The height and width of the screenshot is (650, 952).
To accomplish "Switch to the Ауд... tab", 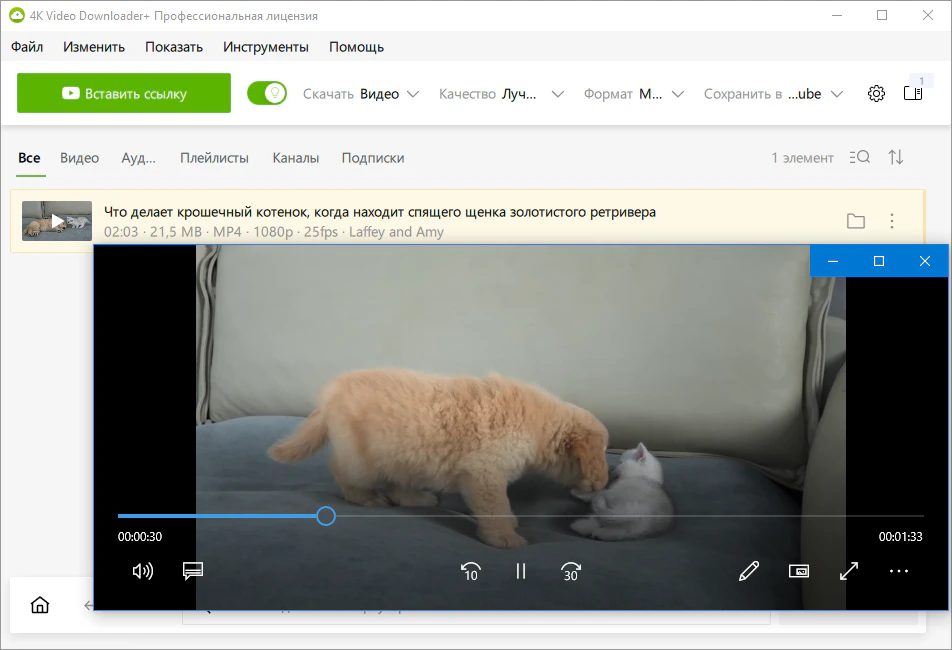I will 138,158.
